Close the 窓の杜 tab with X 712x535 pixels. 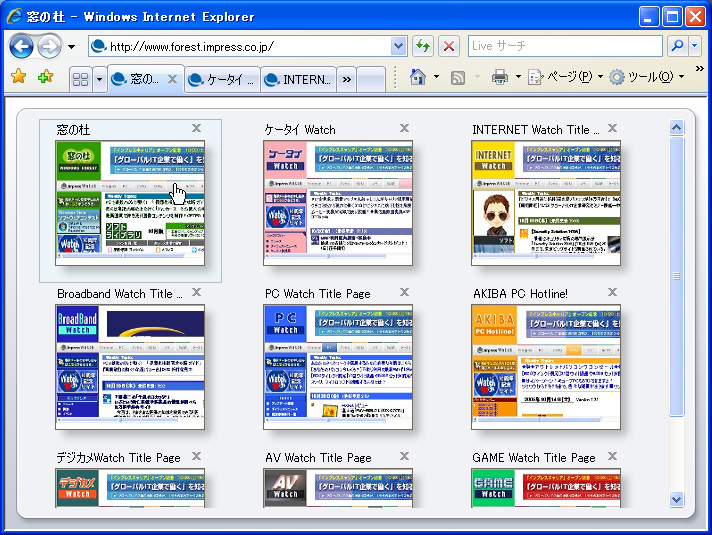[173, 79]
